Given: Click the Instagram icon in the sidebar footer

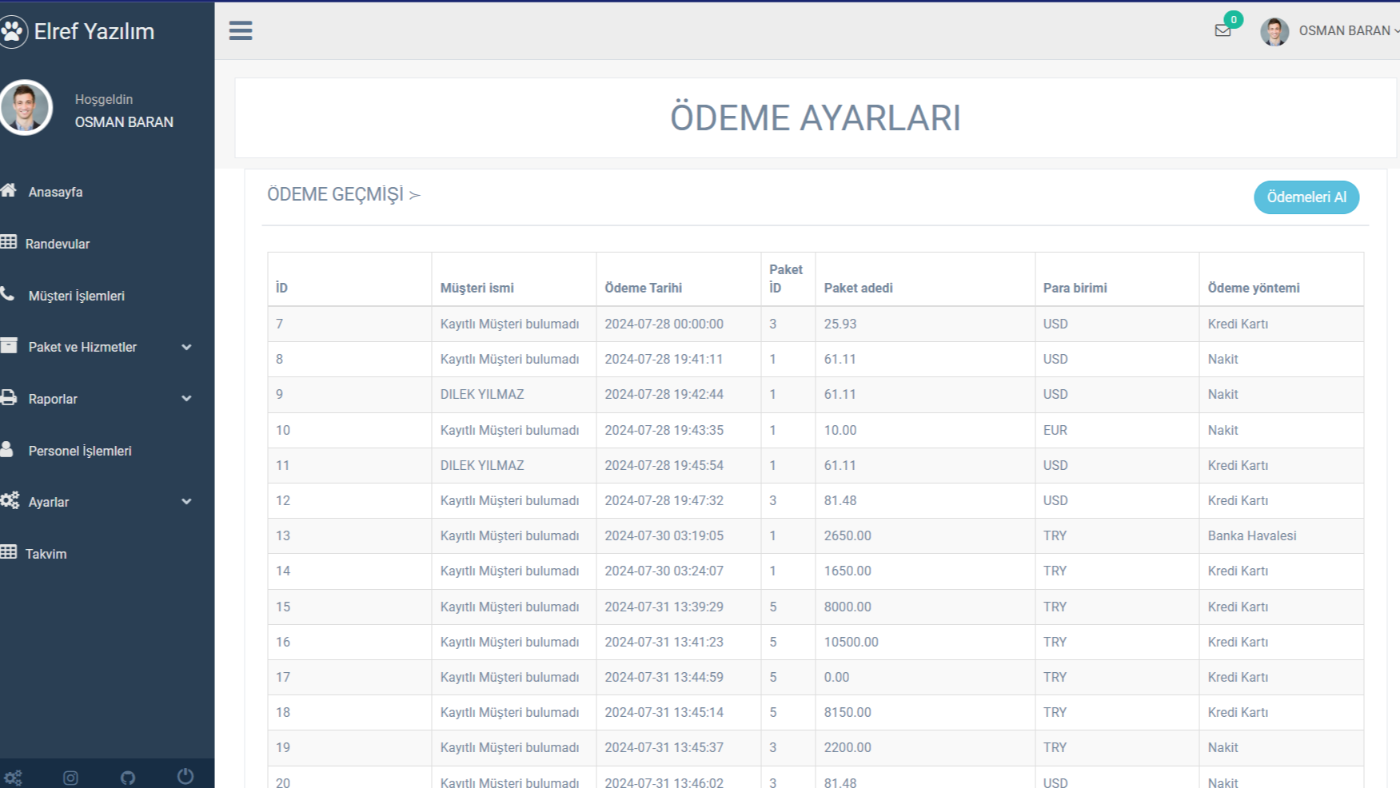Looking at the screenshot, I should pos(70,777).
